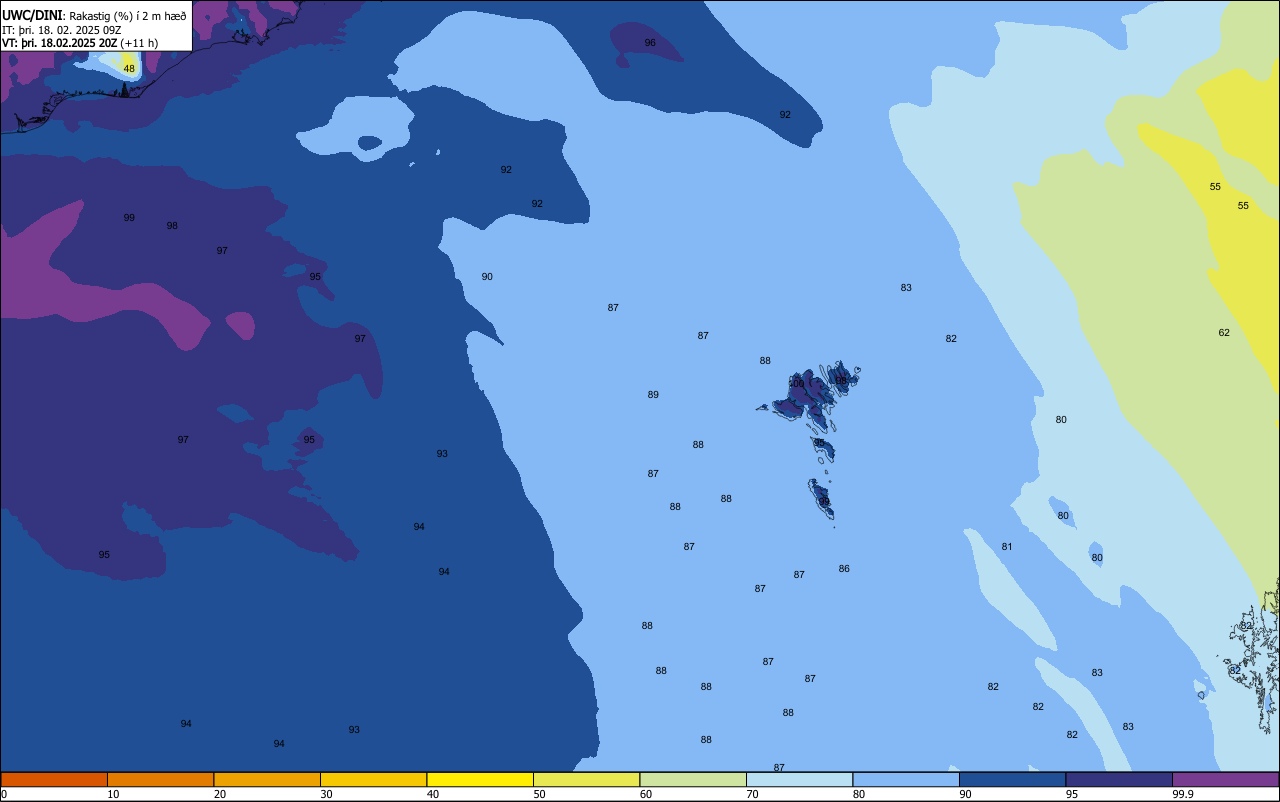This screenshot has width=1280, height=802.
Task: Click the legend tick label '70'
Action: (752, 794)
